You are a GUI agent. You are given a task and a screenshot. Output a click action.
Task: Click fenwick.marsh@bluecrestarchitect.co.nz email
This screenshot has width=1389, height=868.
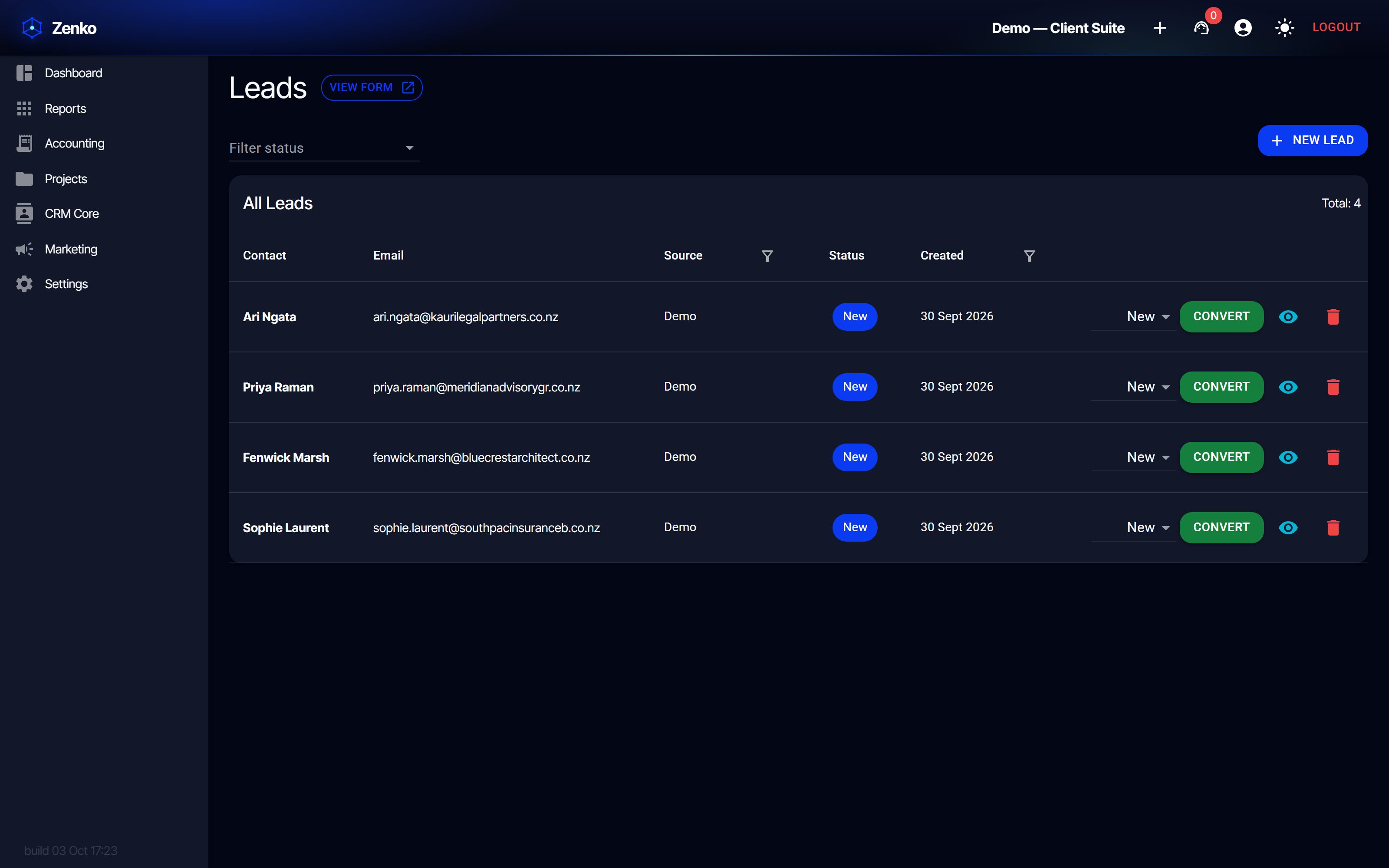pos(481,457)
